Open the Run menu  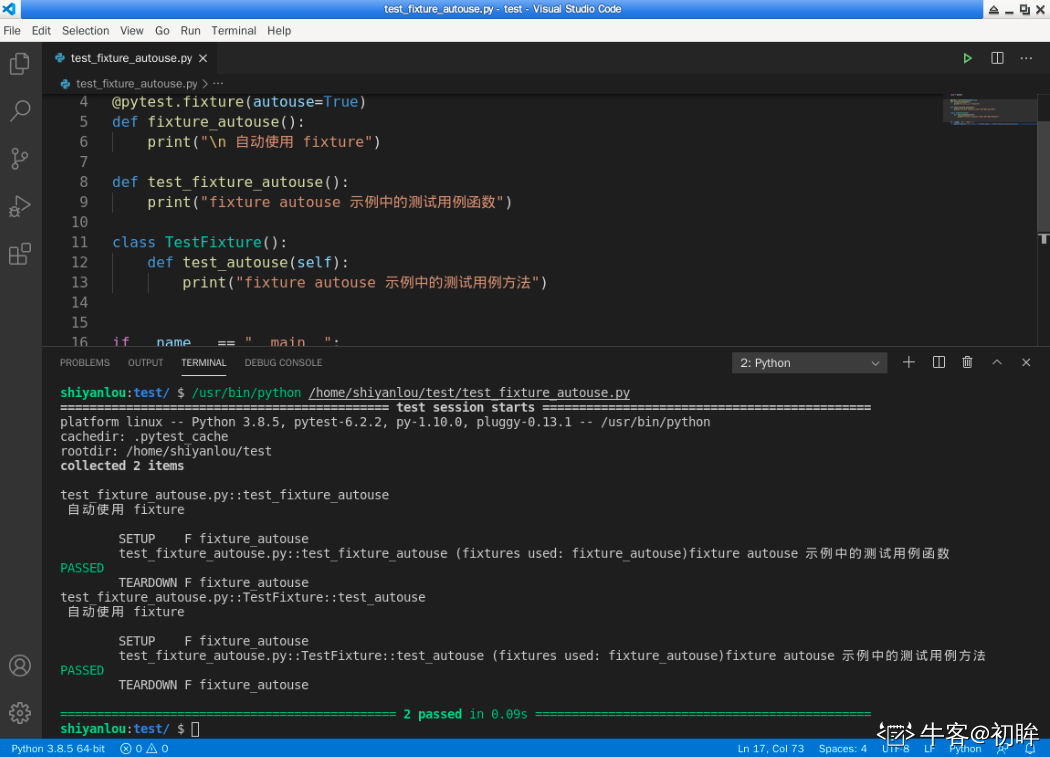[x=190, y=31]
